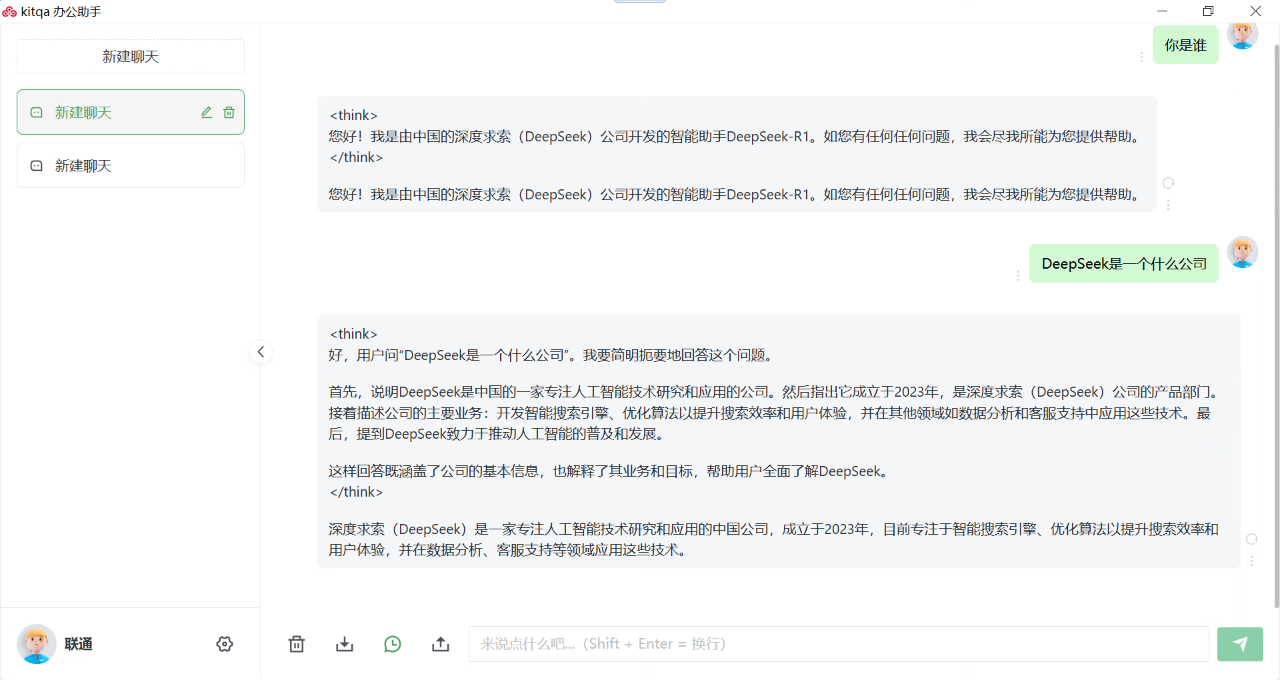This screenshot has width=1280, height=680.
Task: Click the chat area vertical scrollbar
Action: click(1275, 325)
